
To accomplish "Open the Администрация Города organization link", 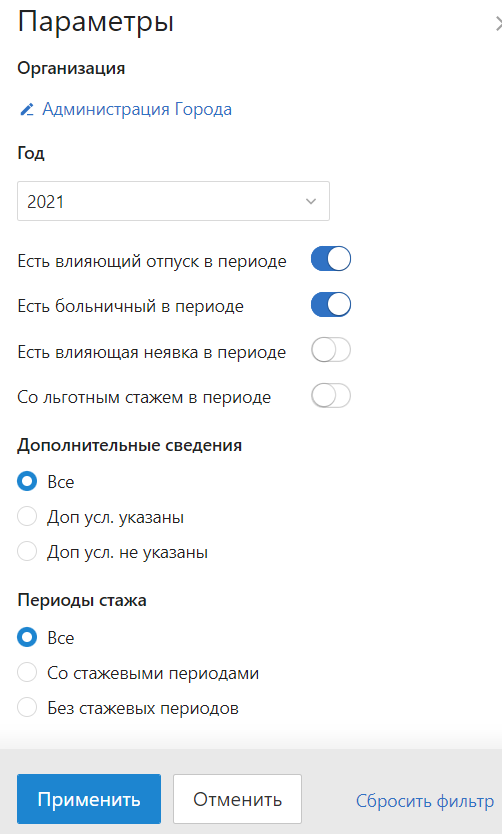I will 137,109.
